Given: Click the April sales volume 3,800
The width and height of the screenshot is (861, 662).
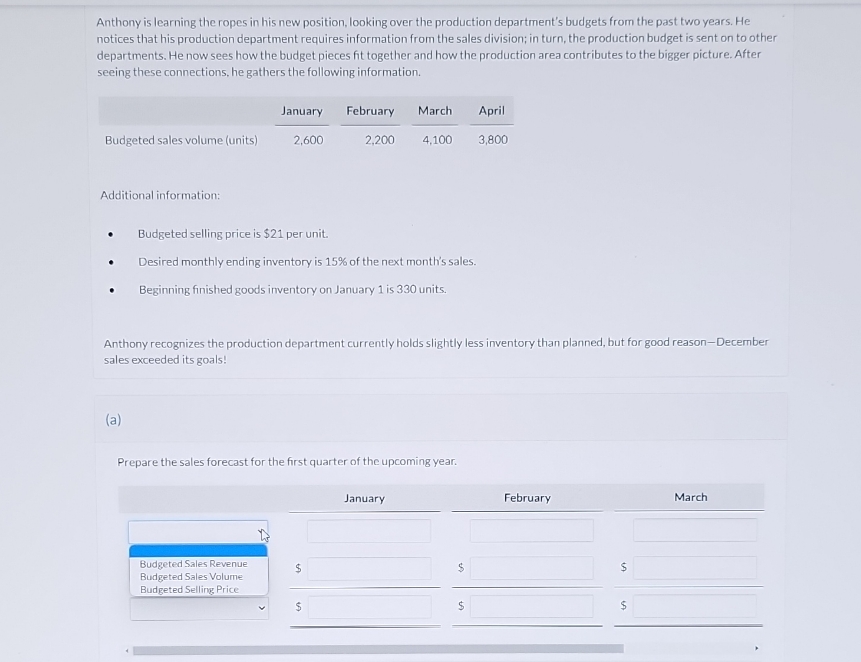Looking at the screenshot, I should (x=493, y=139).
